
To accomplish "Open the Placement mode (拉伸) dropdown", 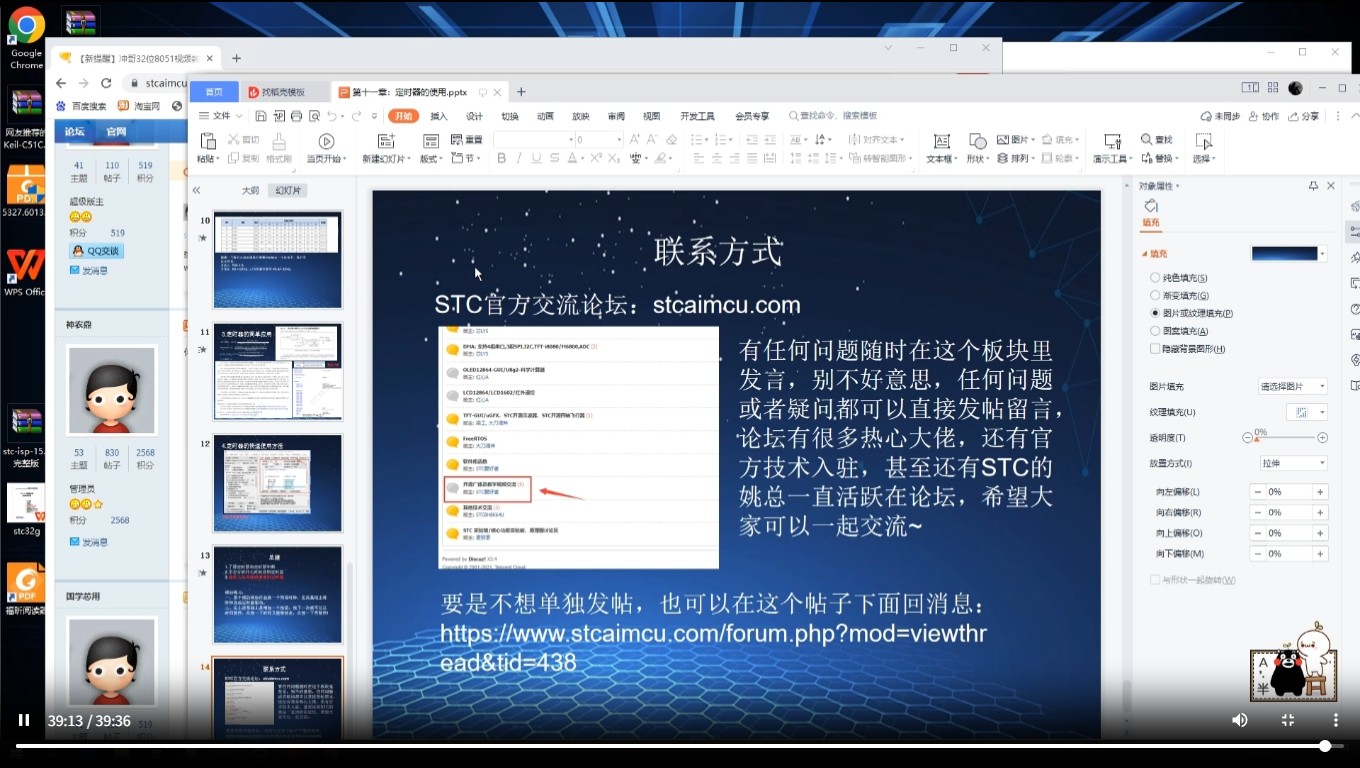I will (1294, 463).
